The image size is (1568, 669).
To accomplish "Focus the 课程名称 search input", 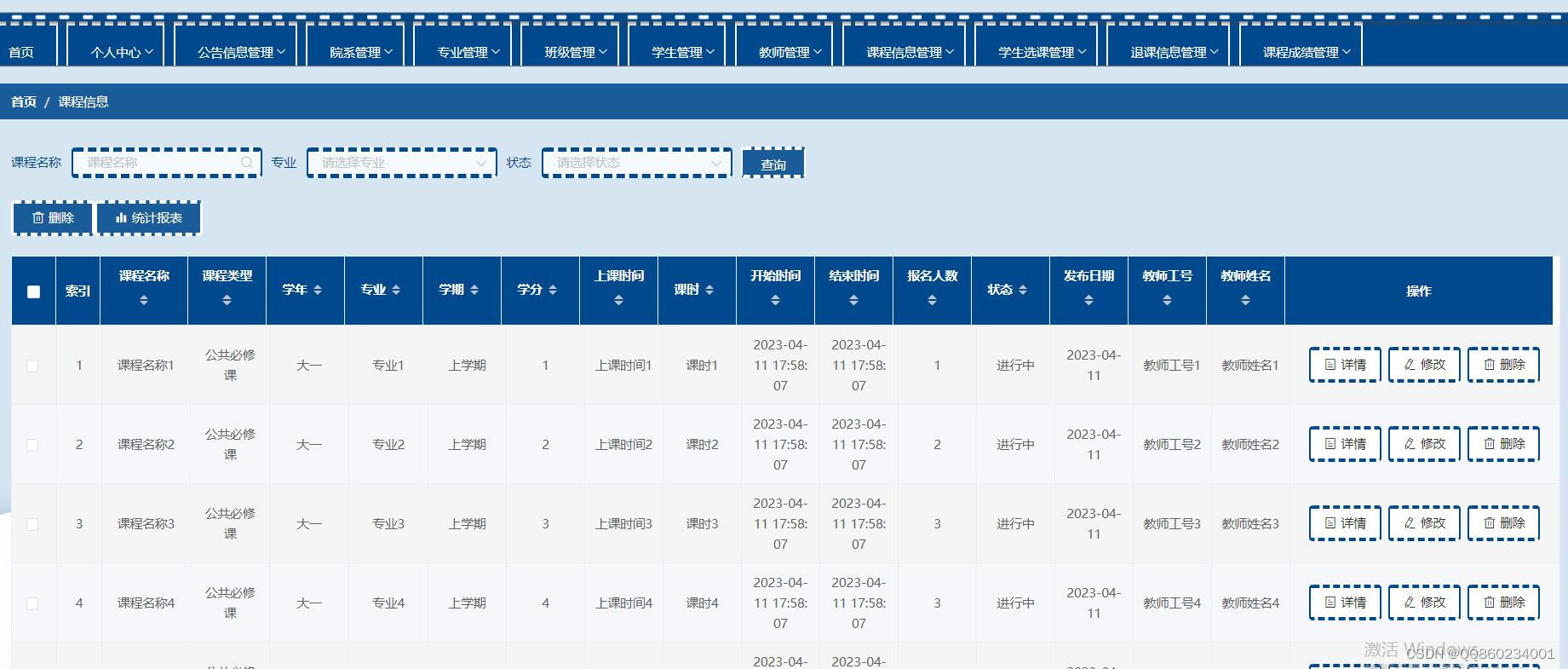I will (166, 163).
